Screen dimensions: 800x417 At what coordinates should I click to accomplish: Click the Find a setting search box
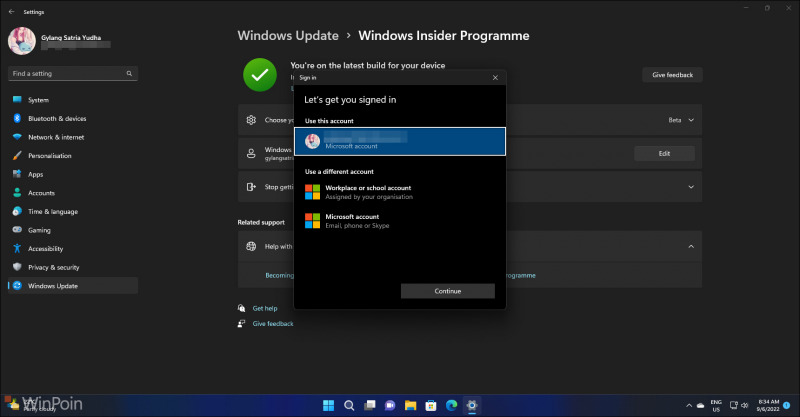(73, 73)
